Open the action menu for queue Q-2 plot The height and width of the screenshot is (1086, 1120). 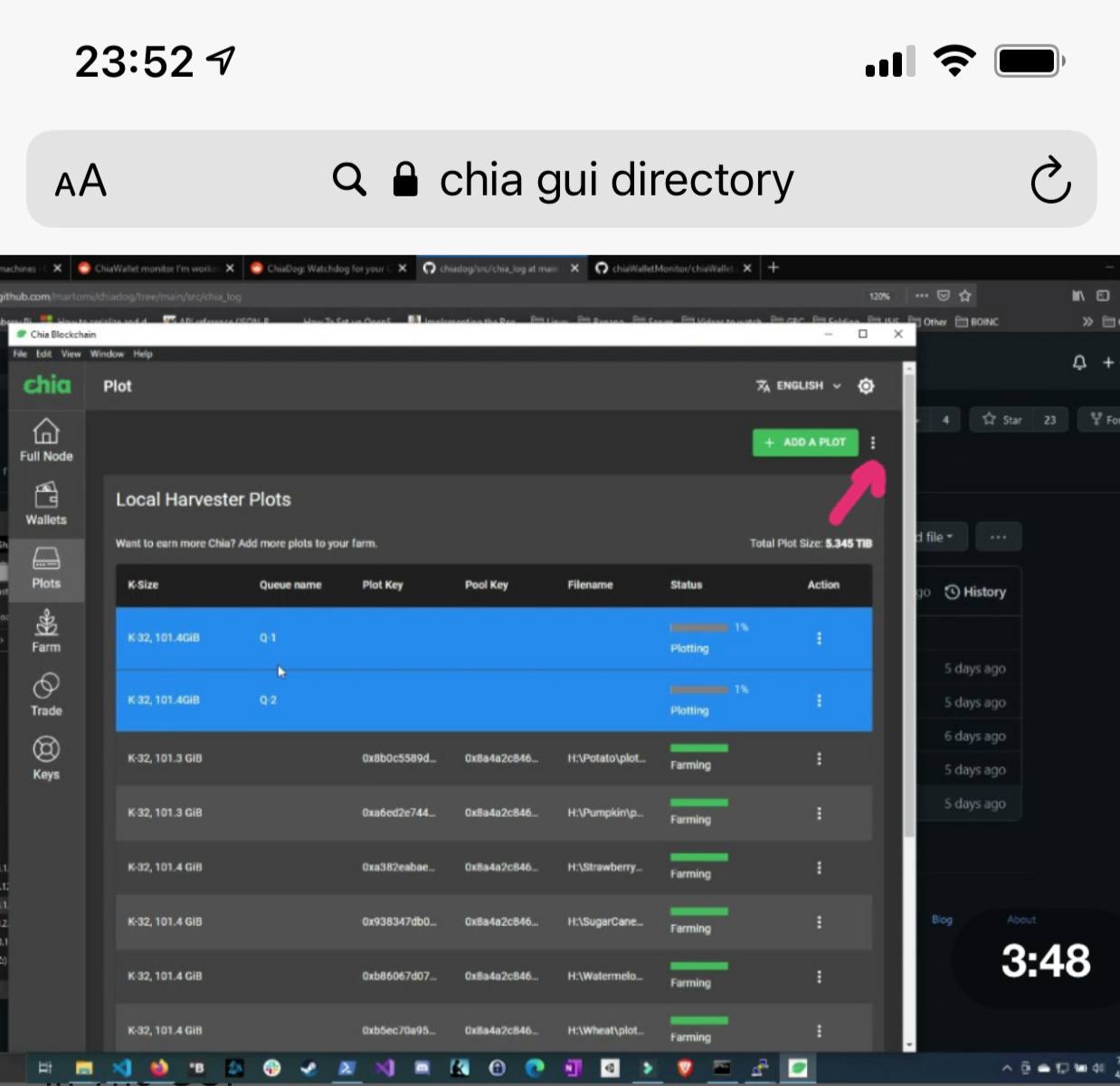[819, 700]
